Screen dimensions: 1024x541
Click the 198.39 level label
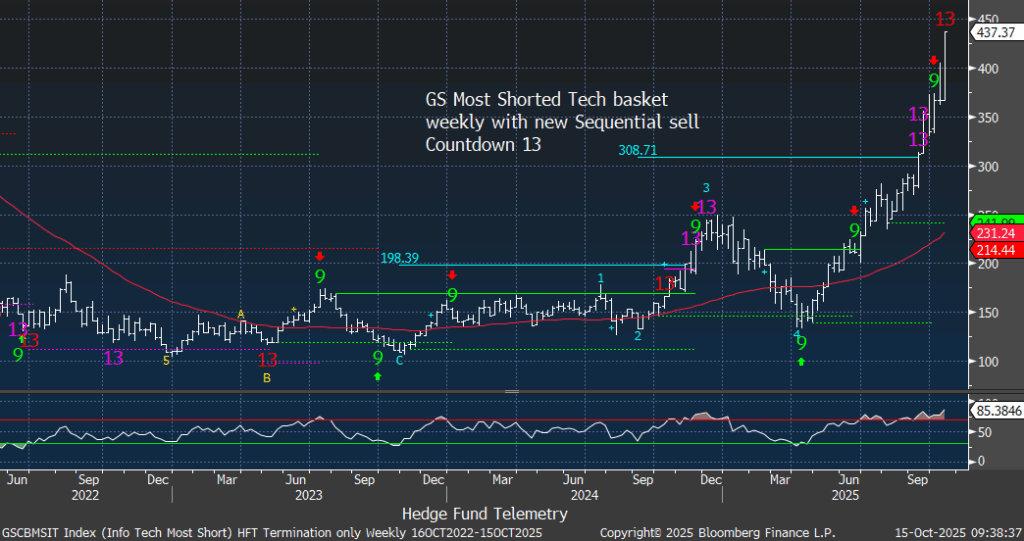point(397,257)
